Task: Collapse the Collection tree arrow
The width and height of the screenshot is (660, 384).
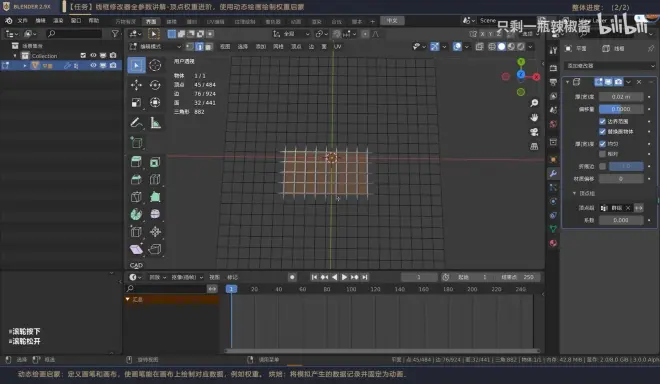Action: (15, 56)
